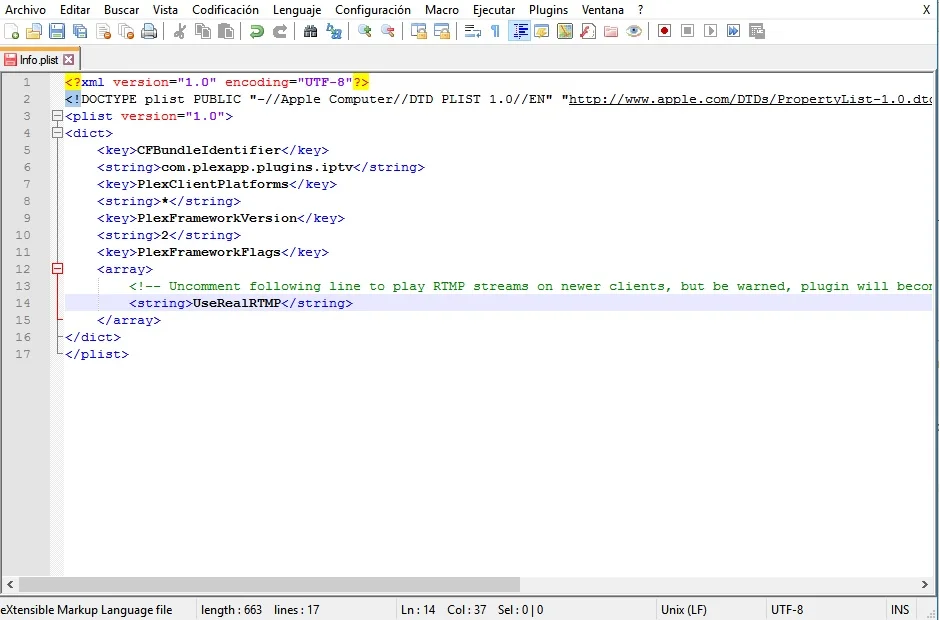Click the Save file icon

tap(57, 32)
